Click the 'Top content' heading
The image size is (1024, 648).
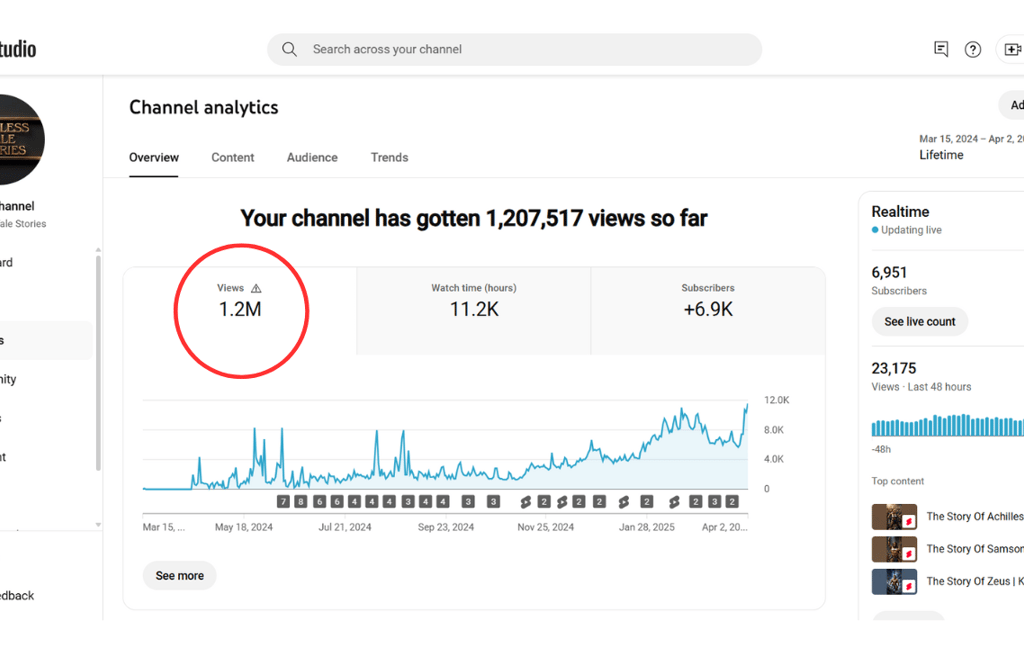coord(898,481)
